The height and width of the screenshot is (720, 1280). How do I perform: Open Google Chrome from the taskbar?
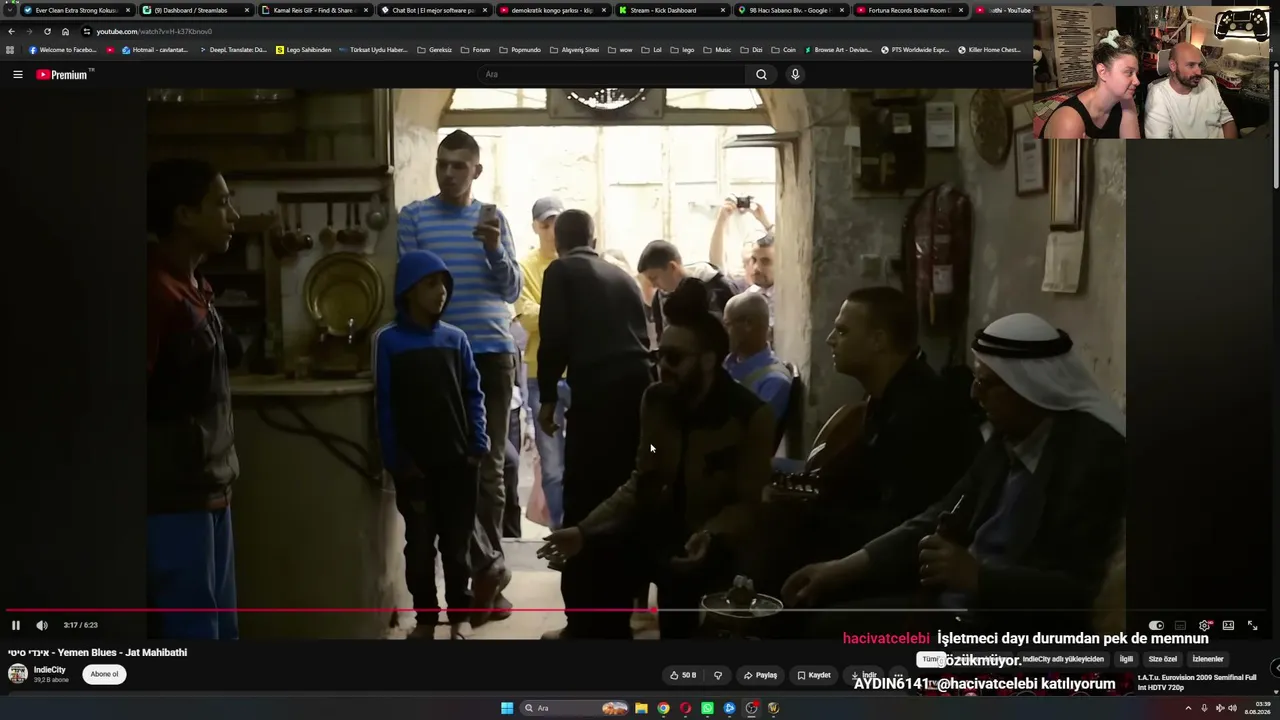663,708
